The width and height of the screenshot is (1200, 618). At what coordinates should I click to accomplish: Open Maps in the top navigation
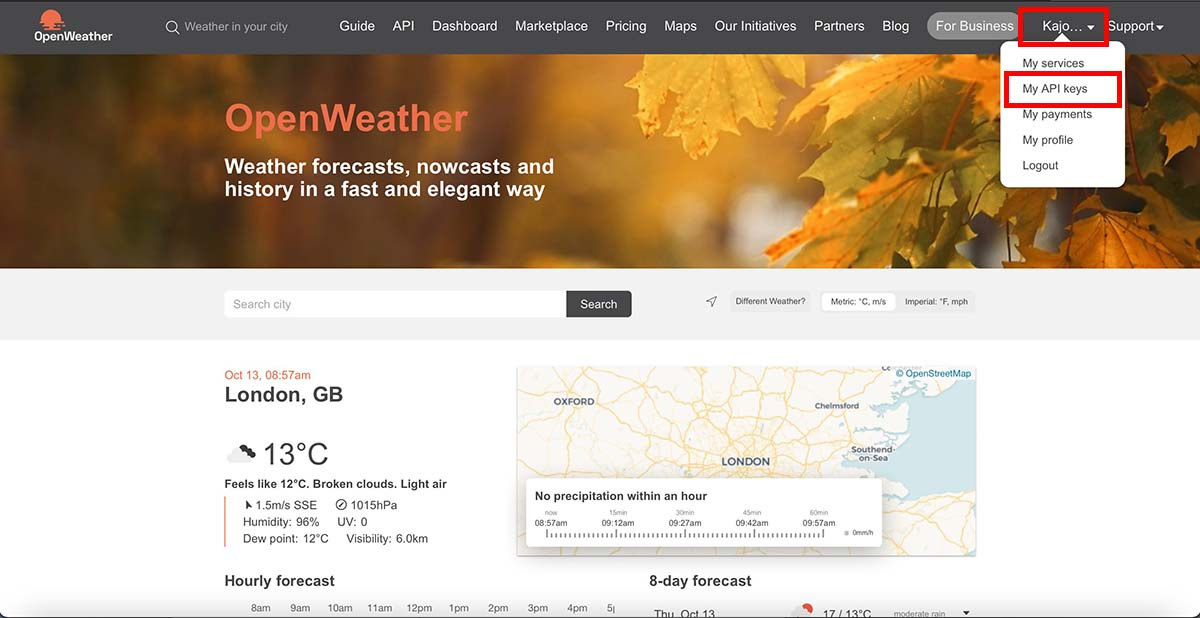[x=680, y=26]
